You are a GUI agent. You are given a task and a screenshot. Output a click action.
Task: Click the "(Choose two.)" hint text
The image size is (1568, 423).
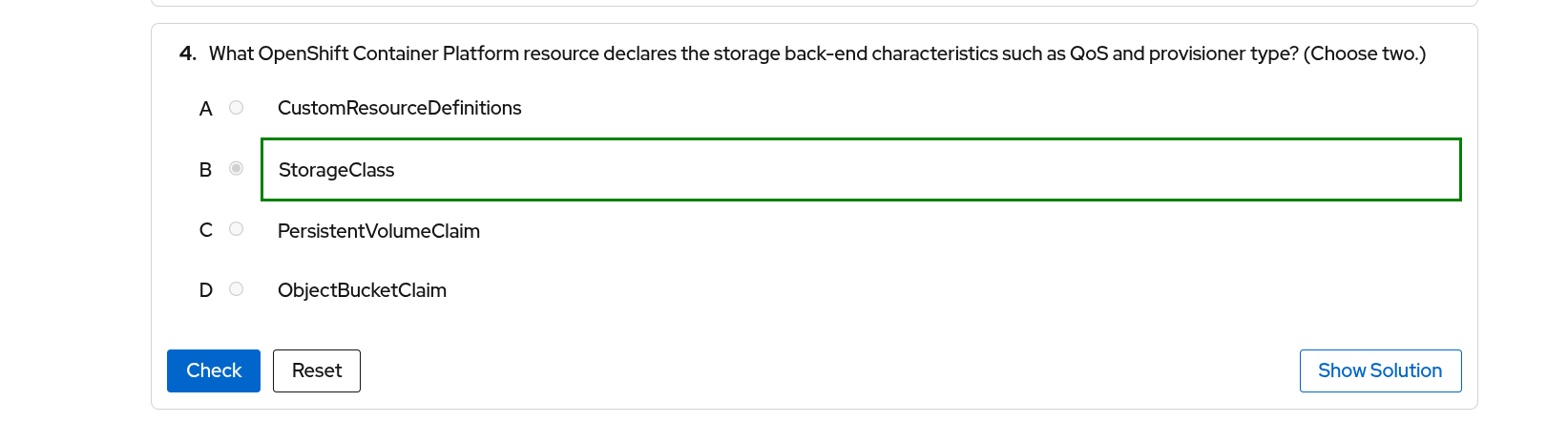tap(1365, 53)
